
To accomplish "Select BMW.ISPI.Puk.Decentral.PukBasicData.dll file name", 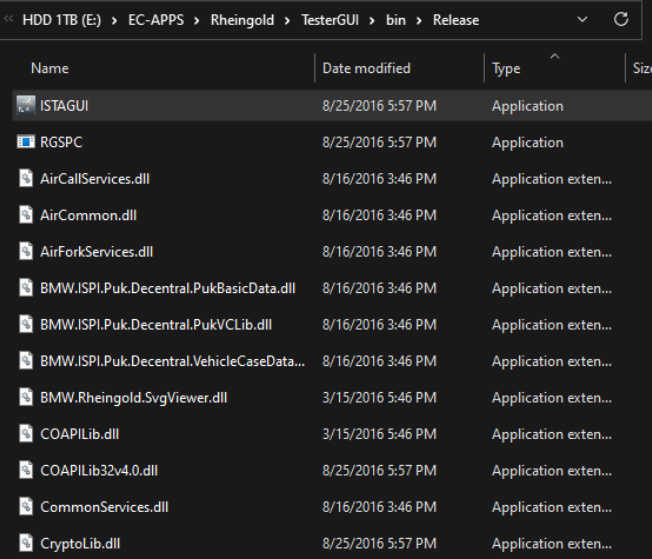I will click(x=168, y=288).
